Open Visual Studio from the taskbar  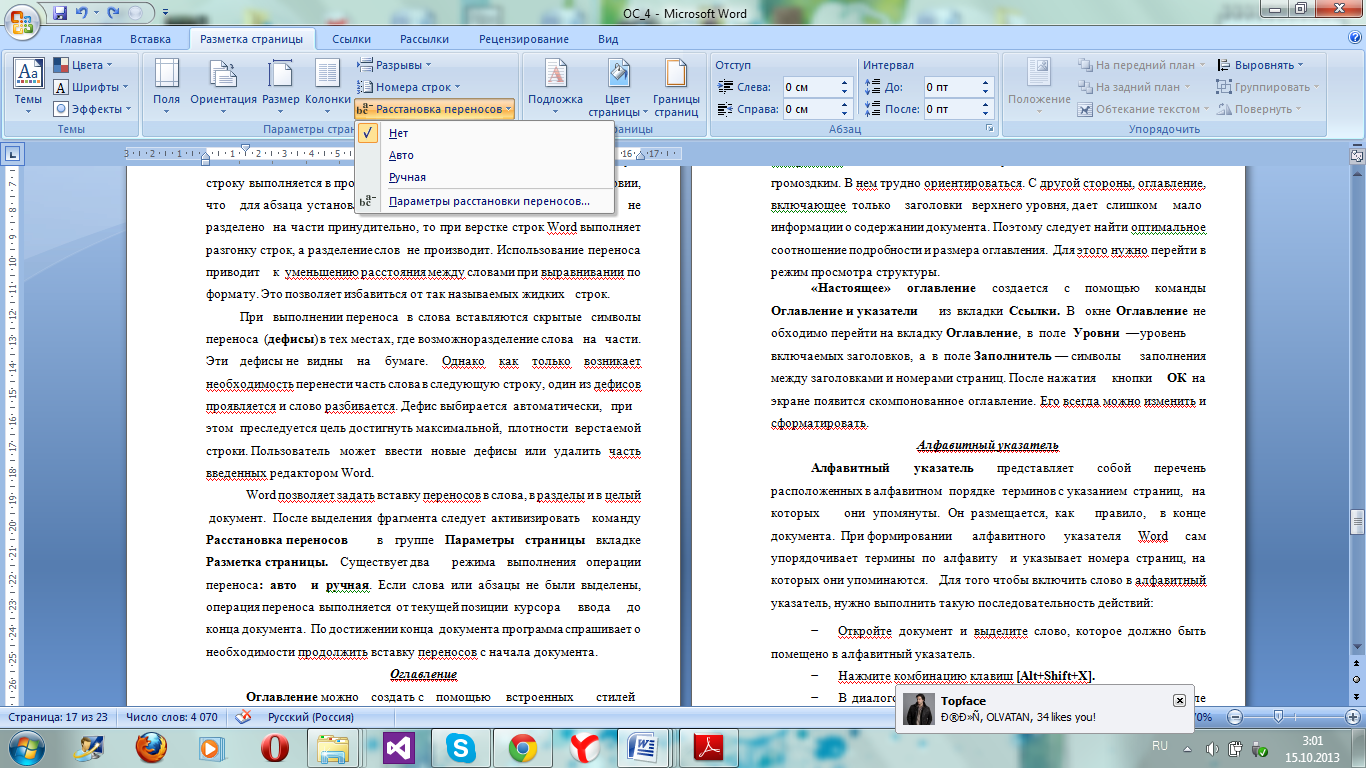pyautogui.click(x=399, y=748)
